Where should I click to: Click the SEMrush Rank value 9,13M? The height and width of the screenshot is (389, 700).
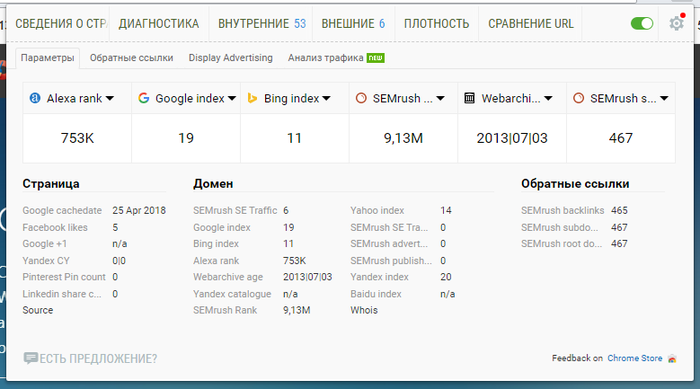pos(296,310)
